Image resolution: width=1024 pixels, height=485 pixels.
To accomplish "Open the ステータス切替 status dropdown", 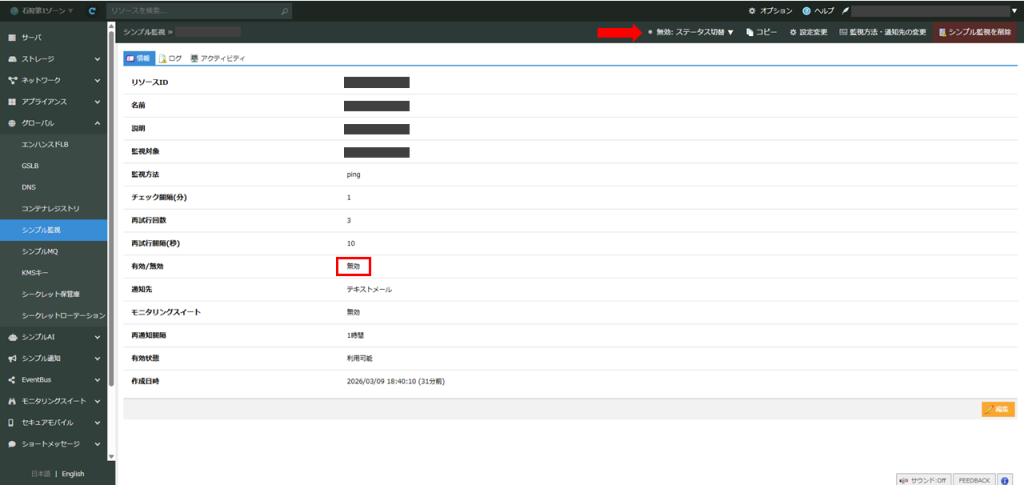I will [x=692, y=32].
